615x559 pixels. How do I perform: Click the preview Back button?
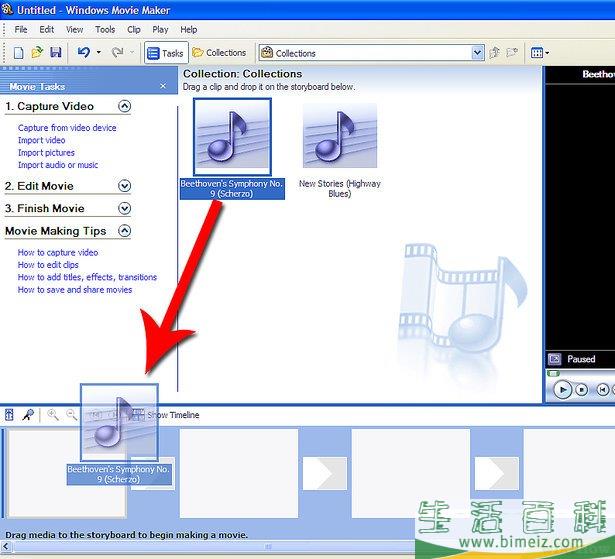(602, 390)
